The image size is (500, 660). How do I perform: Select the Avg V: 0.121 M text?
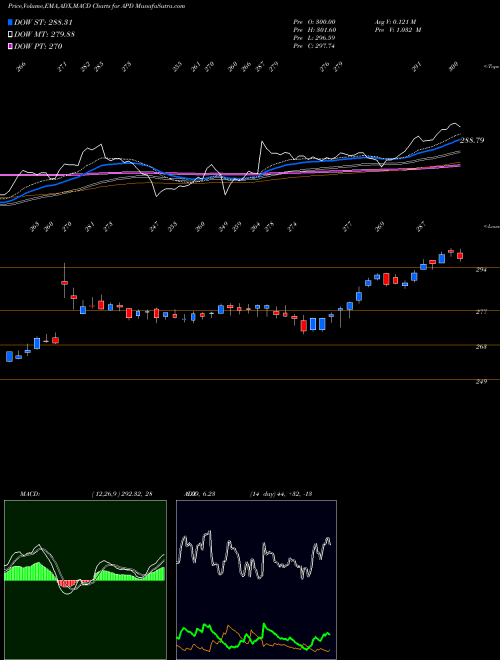(394, 21)
